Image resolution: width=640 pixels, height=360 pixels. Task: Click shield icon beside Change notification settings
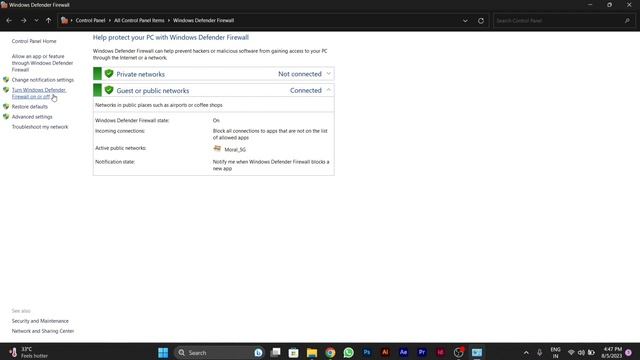coord(6,80)
